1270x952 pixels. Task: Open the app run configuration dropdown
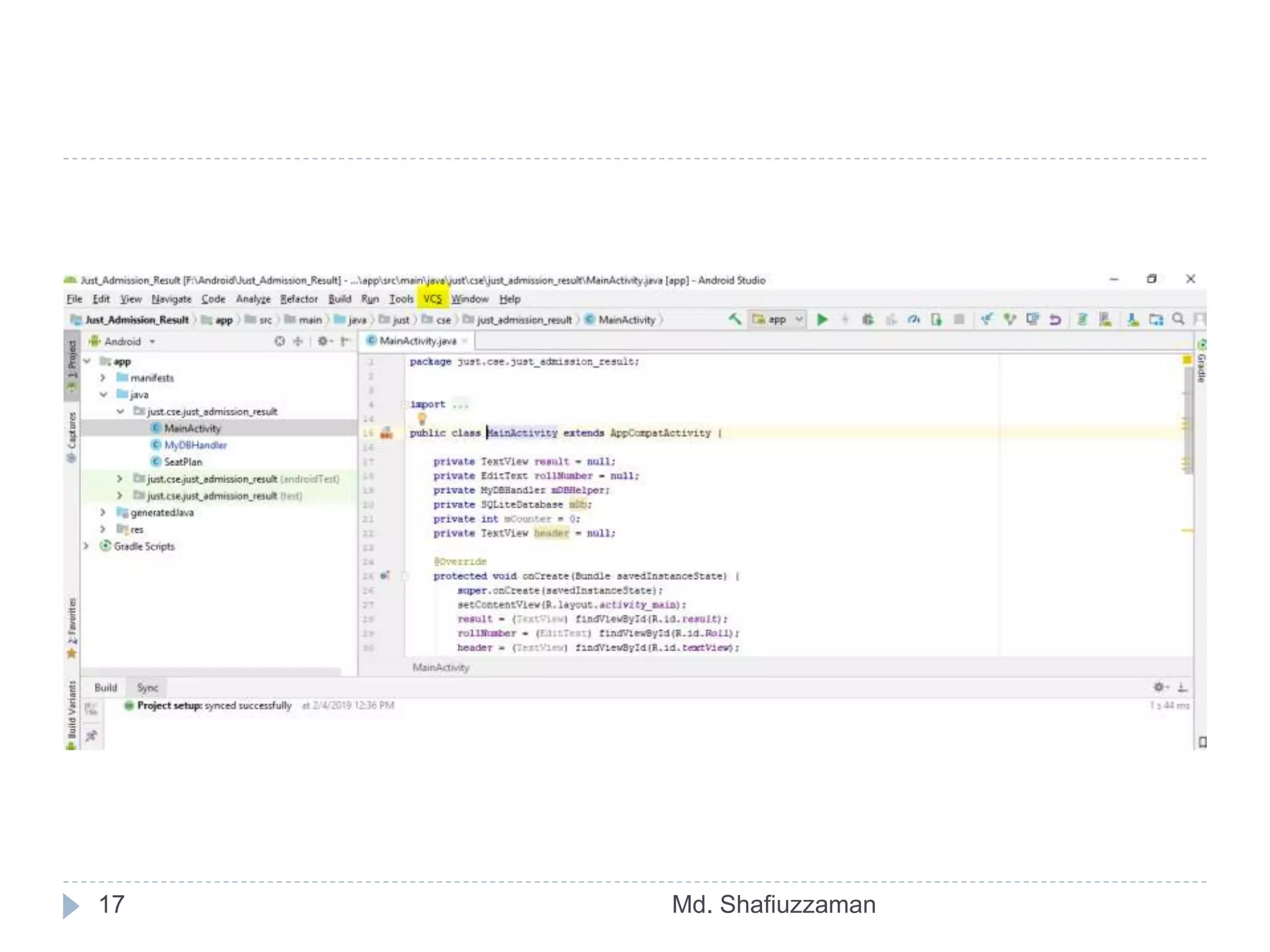click(x=778, y=320)
